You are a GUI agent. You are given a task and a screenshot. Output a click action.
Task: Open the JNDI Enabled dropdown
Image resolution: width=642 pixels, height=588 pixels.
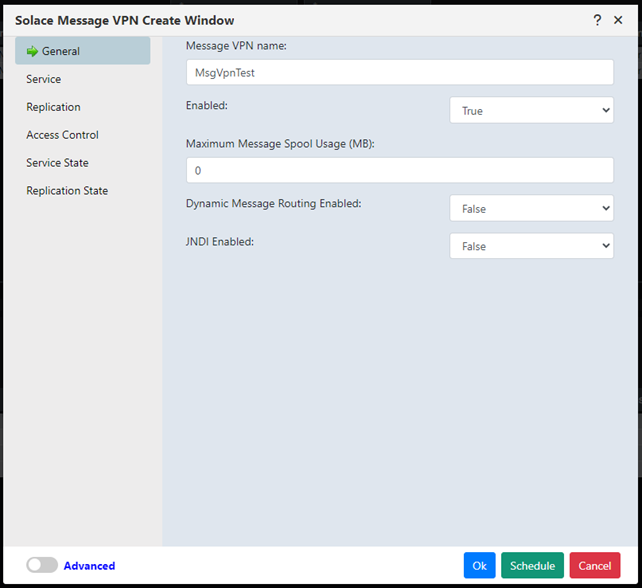[x=531, y=246]
